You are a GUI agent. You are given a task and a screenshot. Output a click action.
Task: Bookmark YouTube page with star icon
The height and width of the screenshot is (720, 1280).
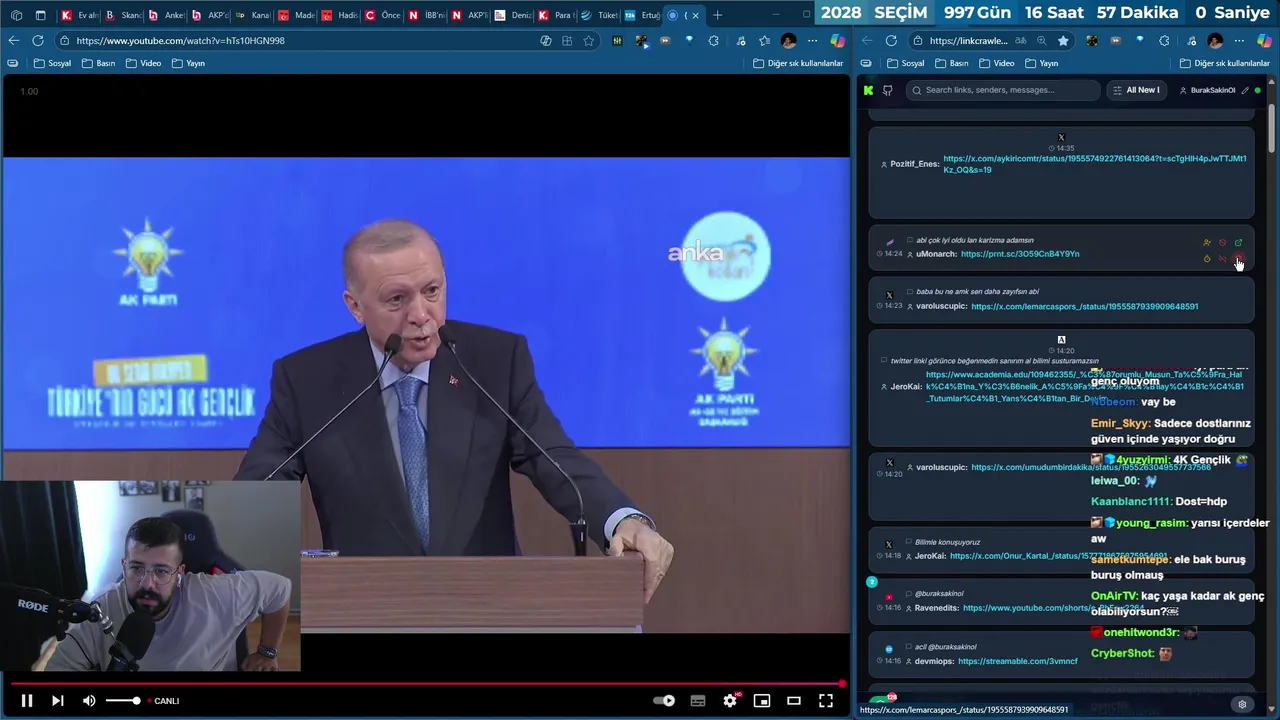(589, 41)
